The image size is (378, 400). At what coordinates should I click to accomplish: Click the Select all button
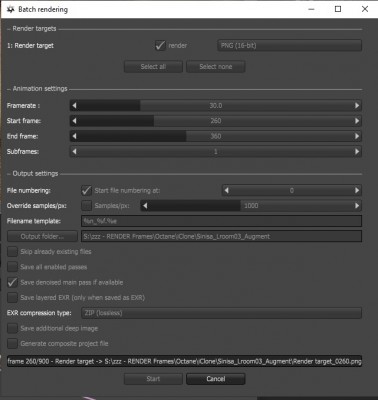click(x=153, y=67)
